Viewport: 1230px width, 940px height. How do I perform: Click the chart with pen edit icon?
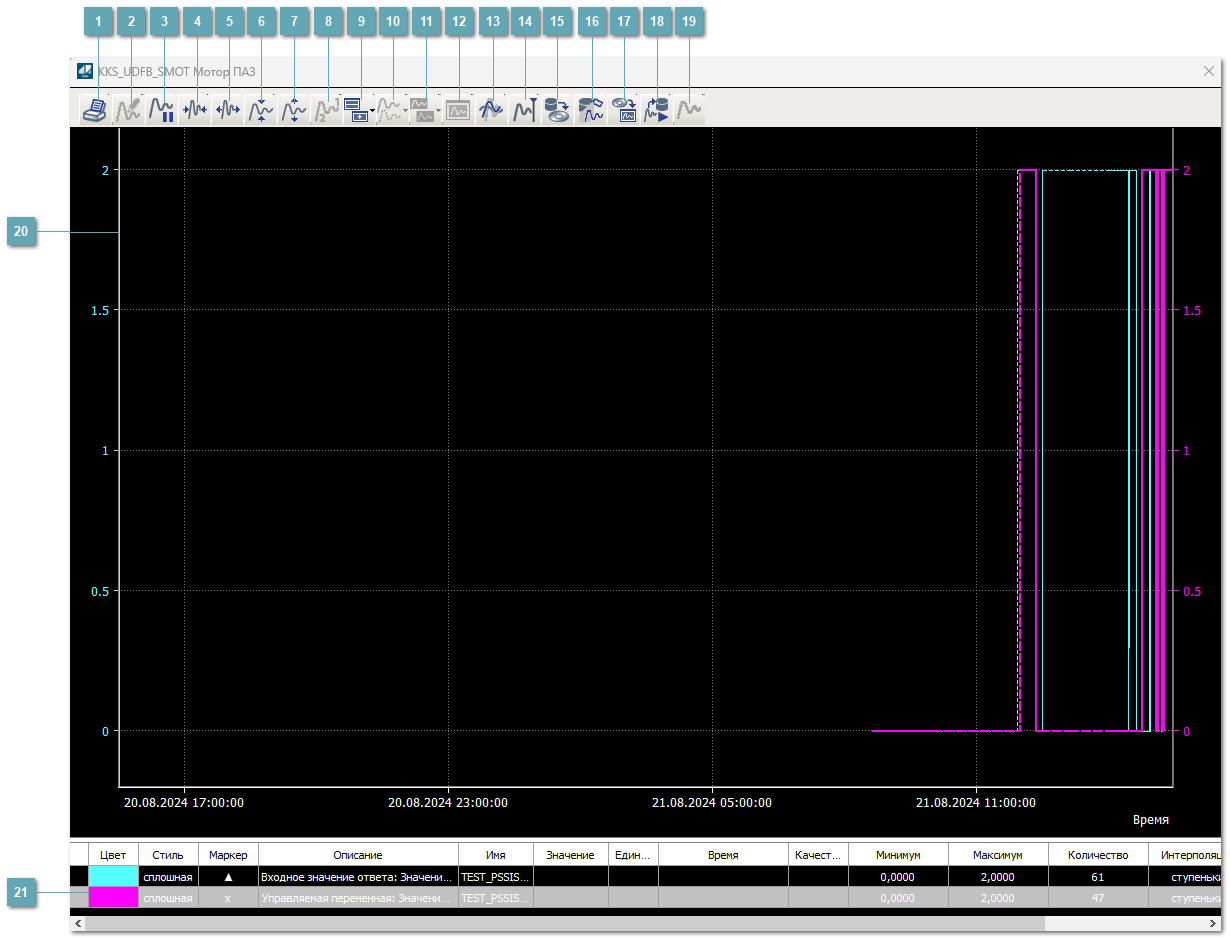[x=128, y=110]
